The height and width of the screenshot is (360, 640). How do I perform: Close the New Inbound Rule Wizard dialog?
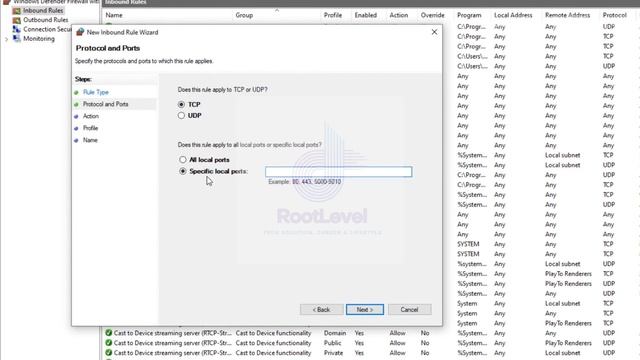click(434, 32)
